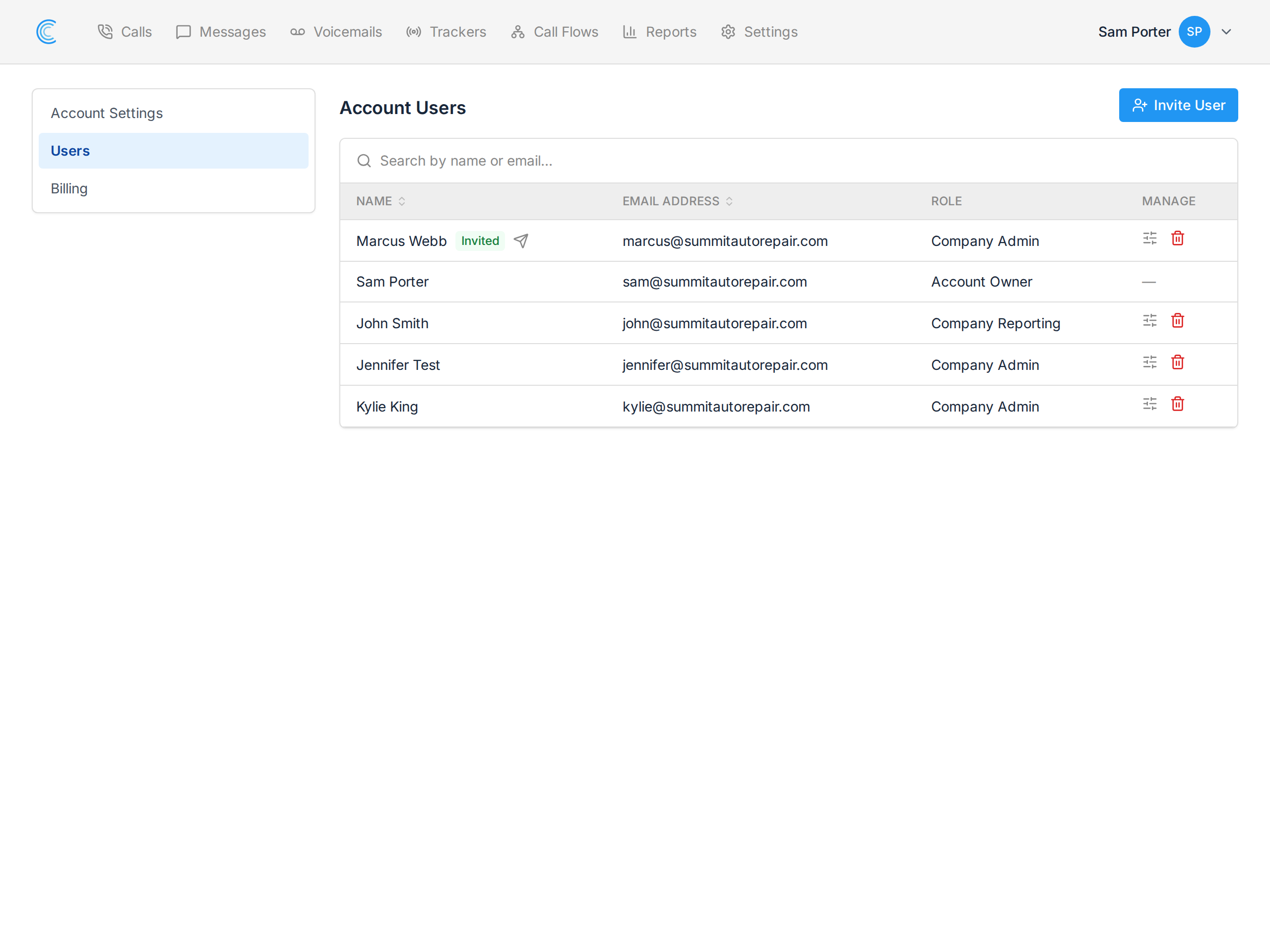Select the Jennifer Test name cell

pyautogui.click(x=398, y=365)
